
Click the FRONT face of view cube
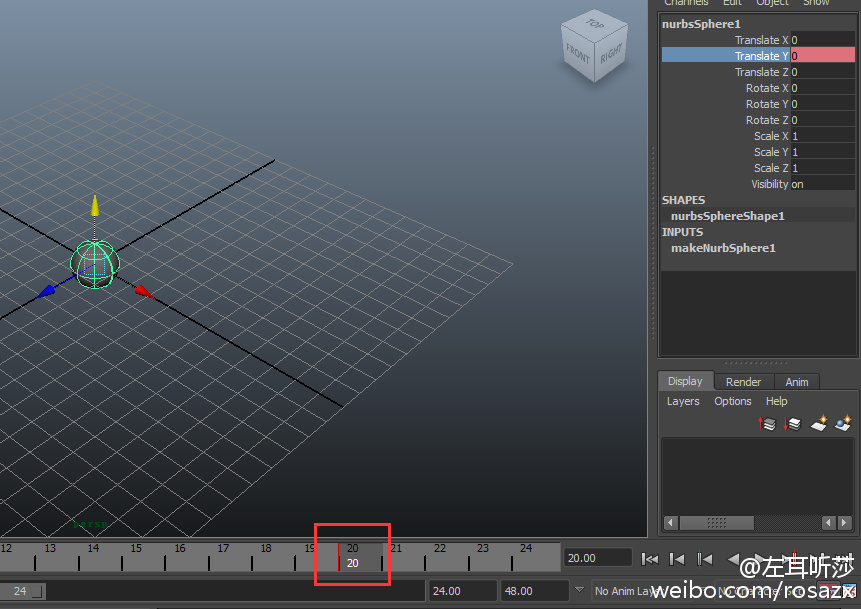[x=577, y=54]
